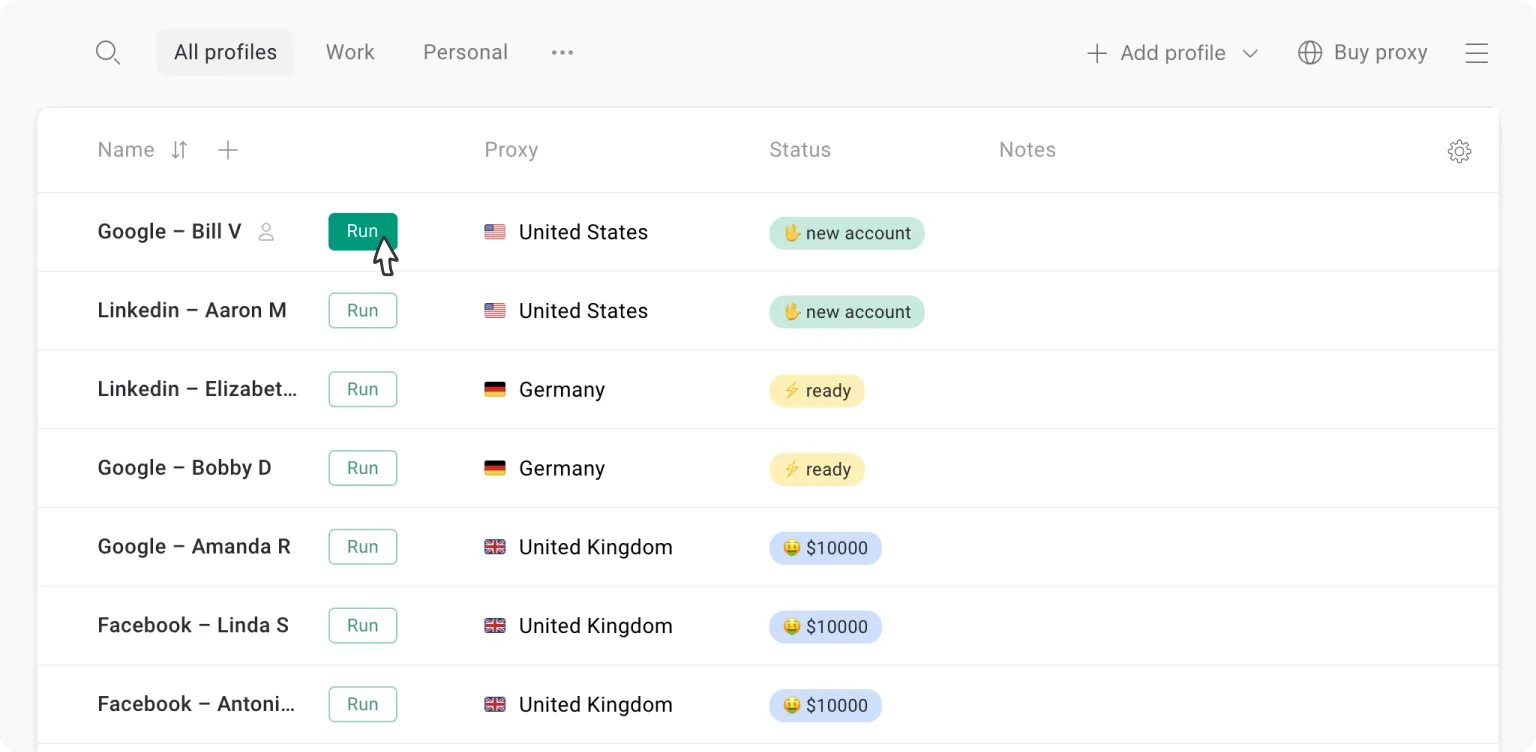Screen dimensions: 1536x752
Task: Show more folders via three dots
Action: click(563, 52)
